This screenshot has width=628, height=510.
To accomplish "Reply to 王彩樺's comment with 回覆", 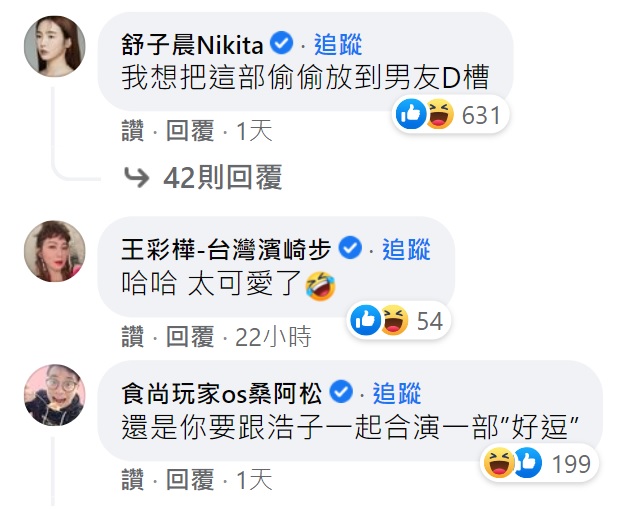I will point(190,337).
